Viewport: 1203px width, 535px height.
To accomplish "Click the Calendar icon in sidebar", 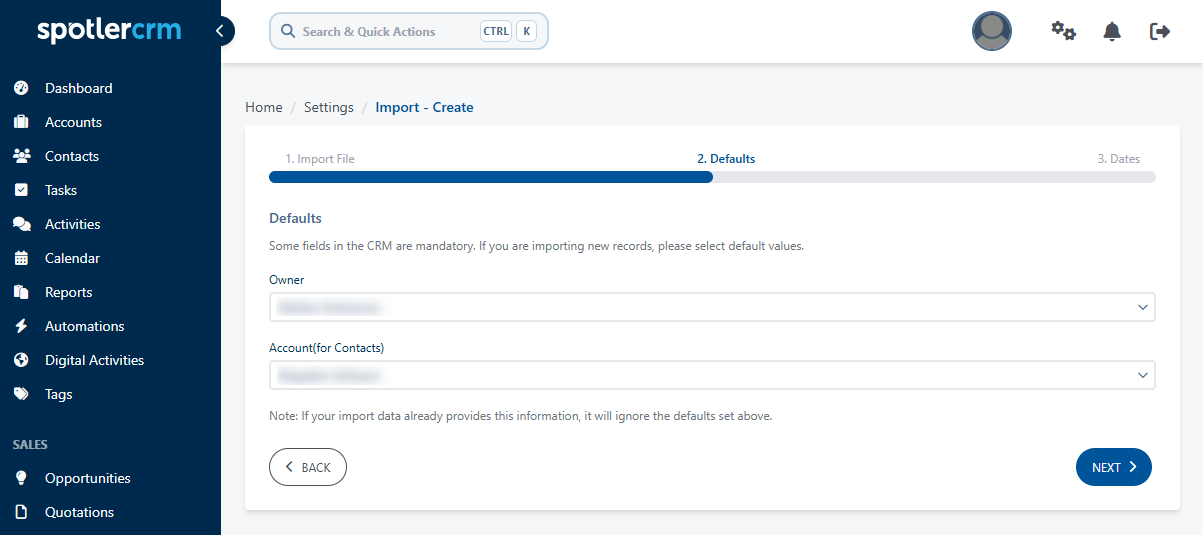I will 21,258.
